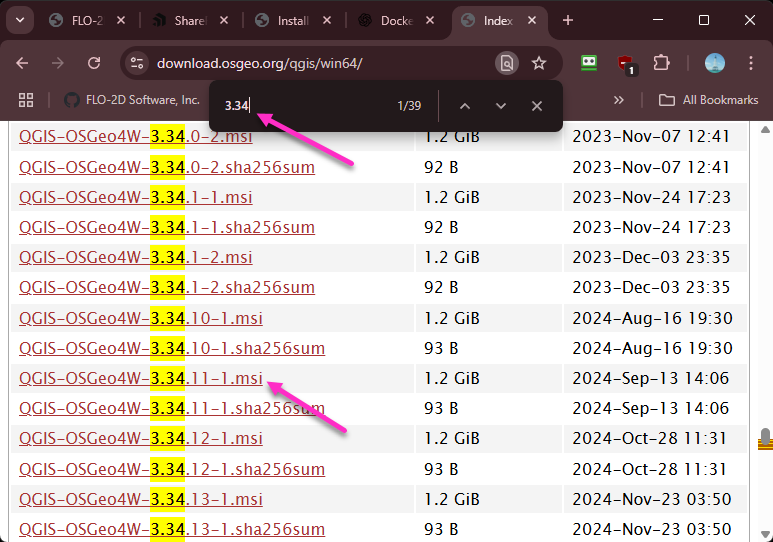This screenshot has width=773, height=542.
Task: Click the green robot extension icon
Action: 589,63
